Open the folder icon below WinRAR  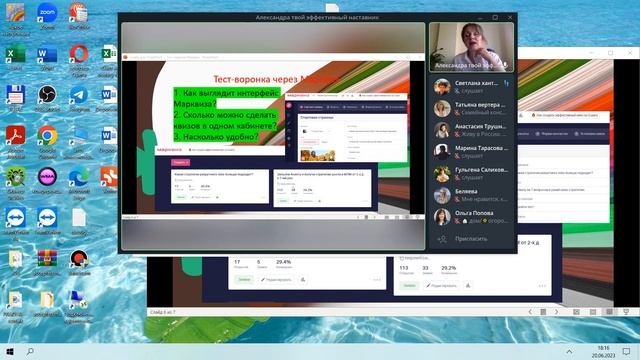pos(47,300)
